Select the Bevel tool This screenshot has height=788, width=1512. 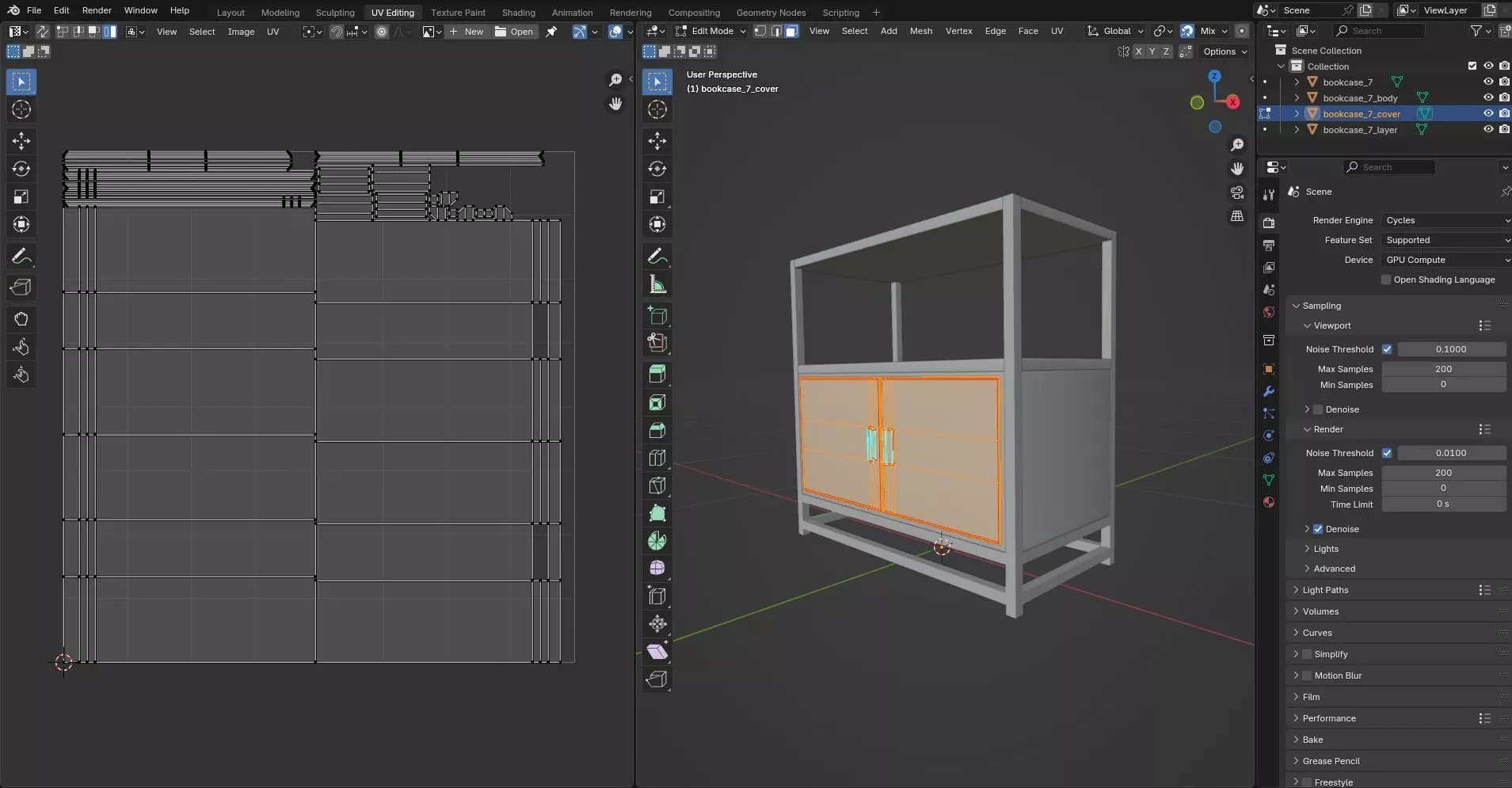(657, 430)
